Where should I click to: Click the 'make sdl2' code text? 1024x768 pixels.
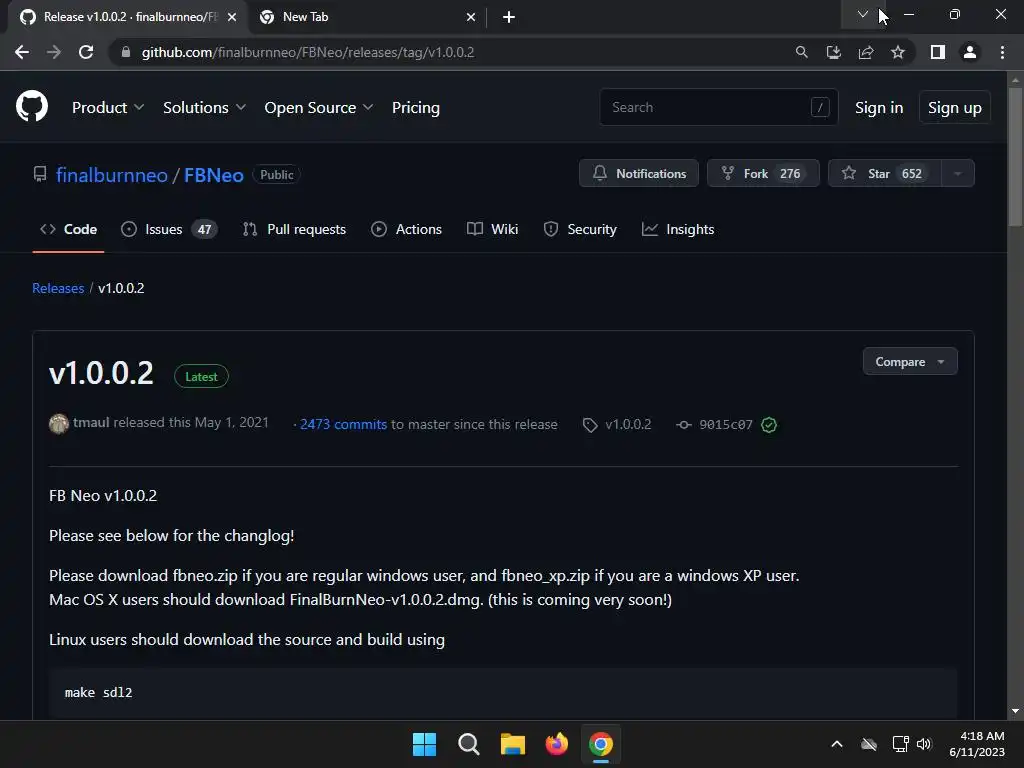tap(99, 692)
